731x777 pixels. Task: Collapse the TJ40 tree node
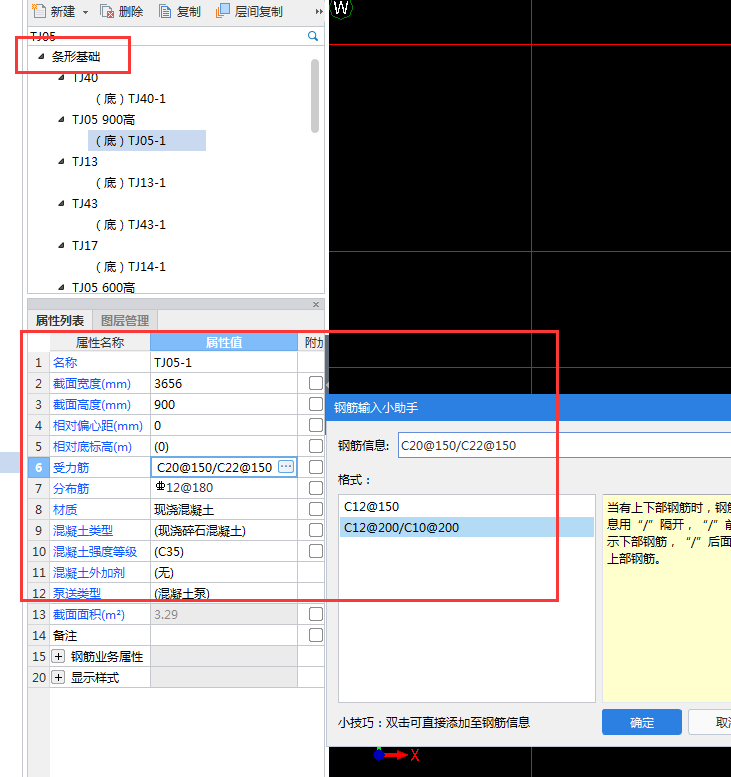point(61,77)
